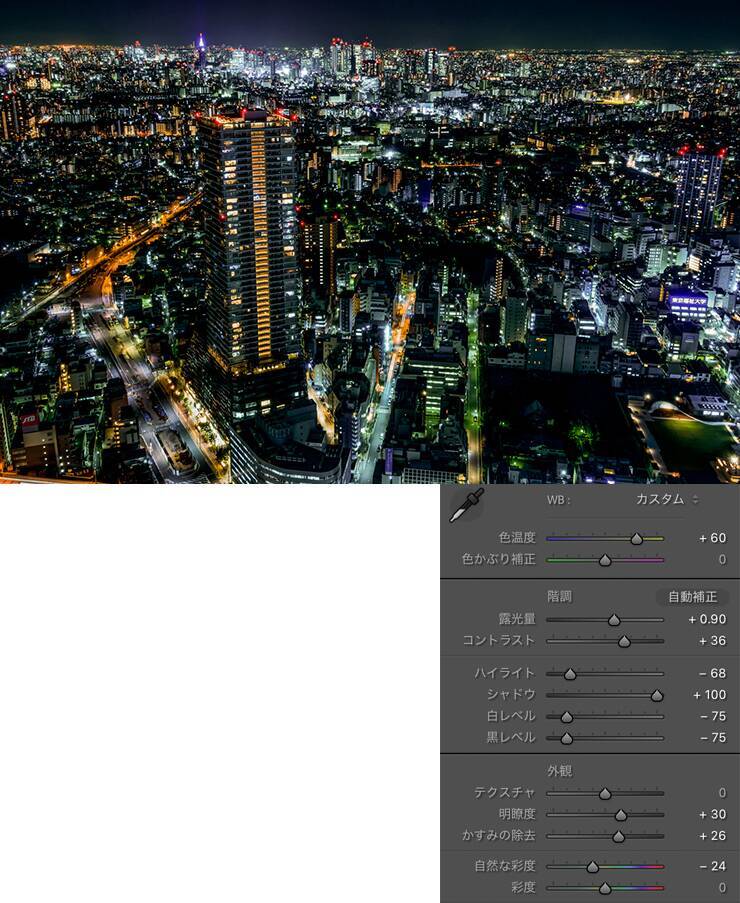
Task: Click the テクスチャ slider handle
Action: click(x=605, y=793)
